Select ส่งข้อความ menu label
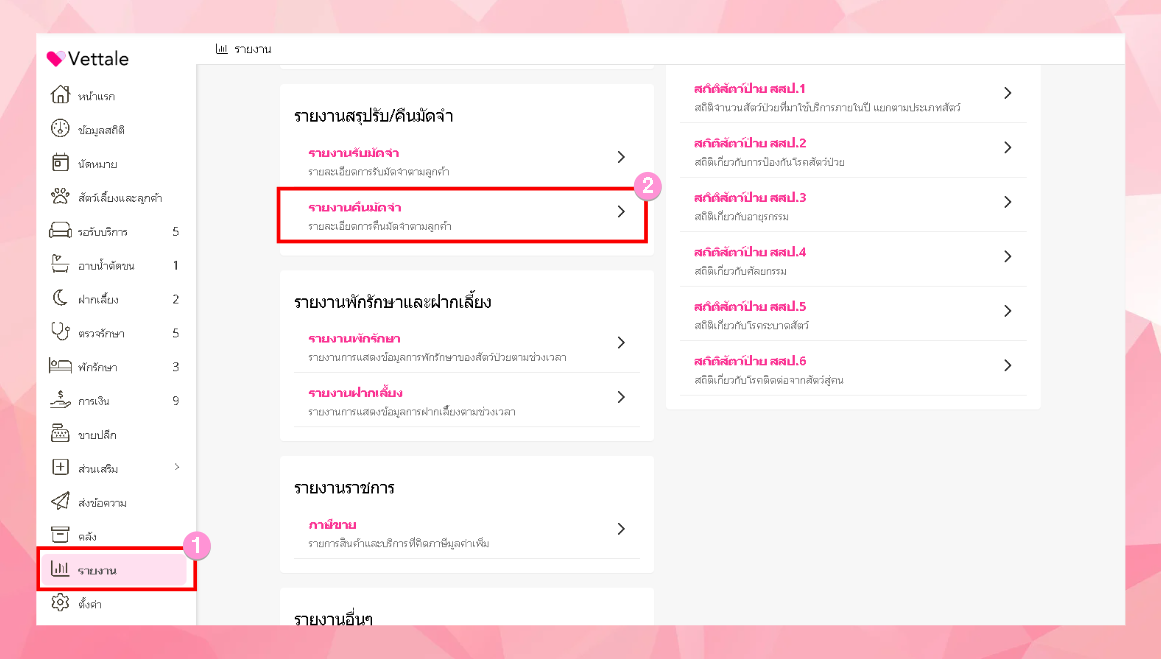1161x659 pixels. [x=102, y=503]
